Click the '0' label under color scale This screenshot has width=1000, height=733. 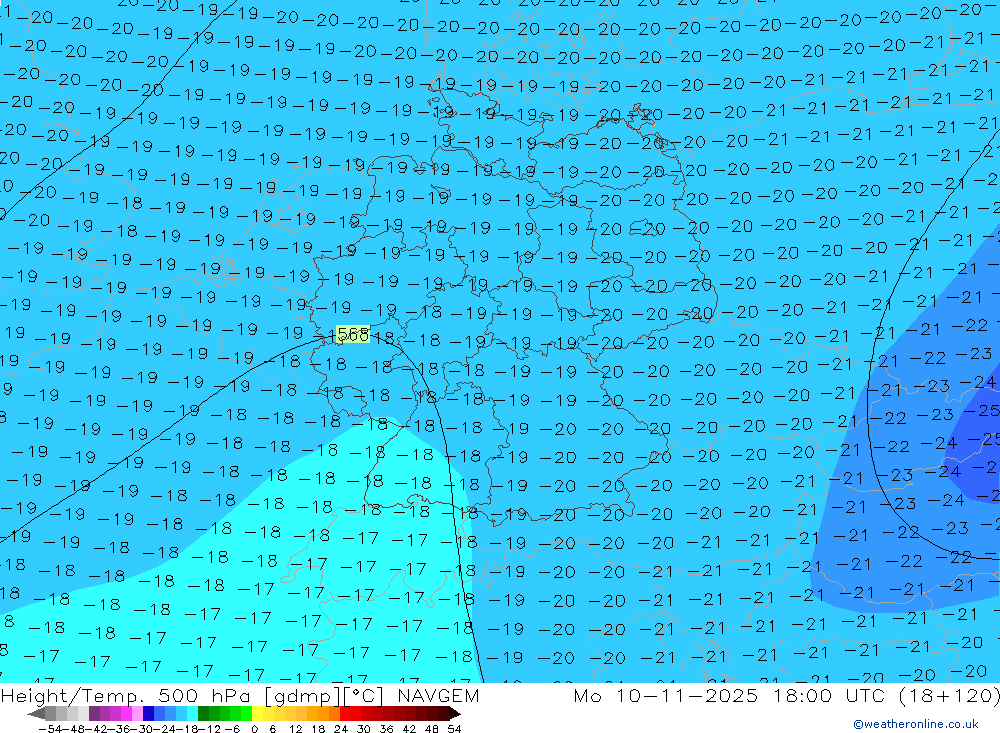tap(254, 729)
